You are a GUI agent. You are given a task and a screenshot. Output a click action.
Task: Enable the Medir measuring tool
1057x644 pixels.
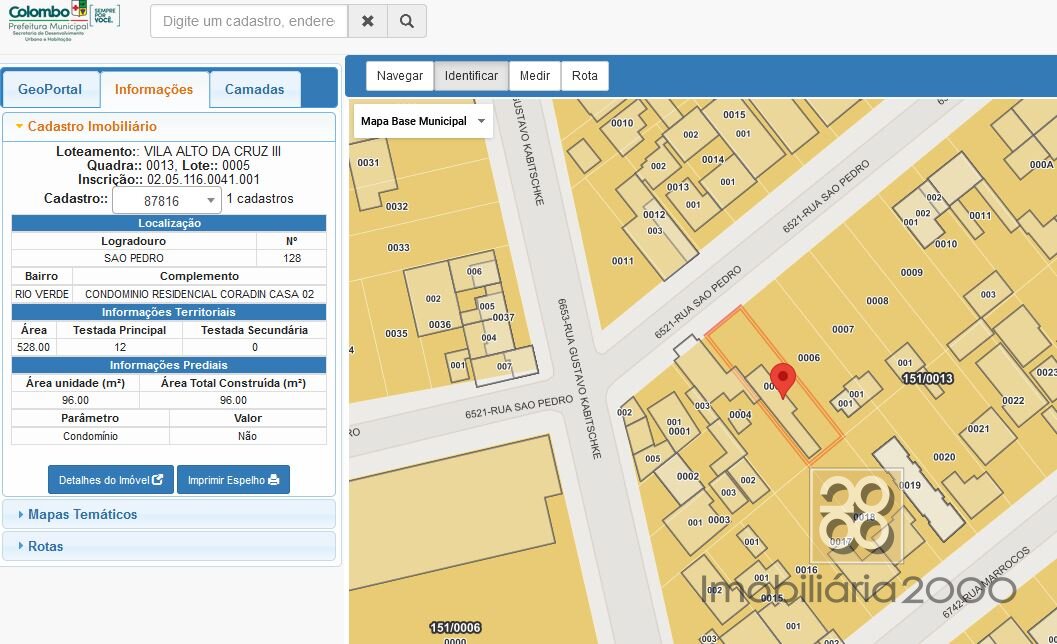(x=535, y=76)
